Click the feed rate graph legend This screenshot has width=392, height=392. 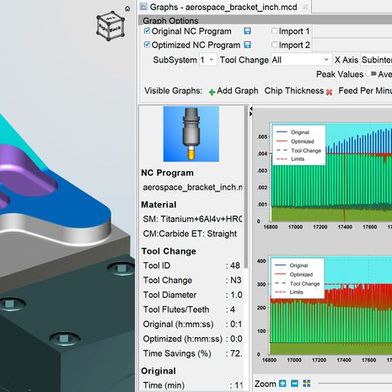[x=297, y=278]
